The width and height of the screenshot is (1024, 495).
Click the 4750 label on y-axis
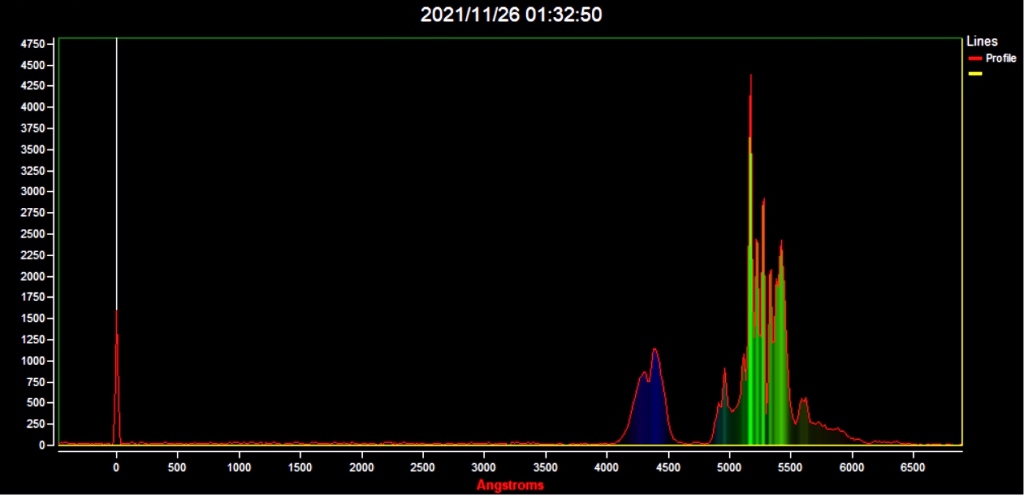point(33,44)
